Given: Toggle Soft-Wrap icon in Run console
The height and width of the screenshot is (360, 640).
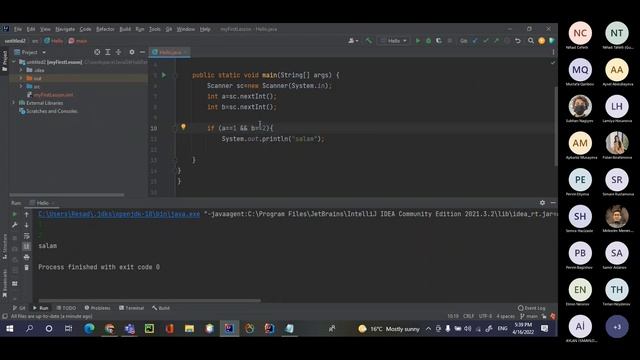Looking at the screenshot, I should [27, 236].
